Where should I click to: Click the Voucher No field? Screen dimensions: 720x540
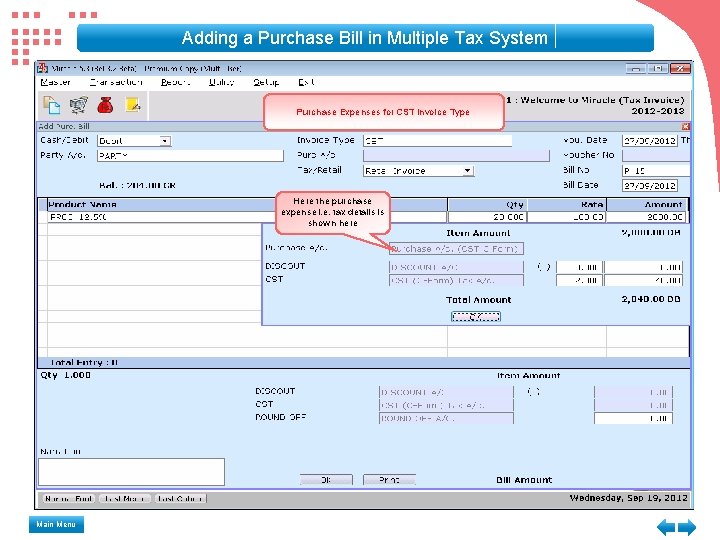(x=656, y=156)
